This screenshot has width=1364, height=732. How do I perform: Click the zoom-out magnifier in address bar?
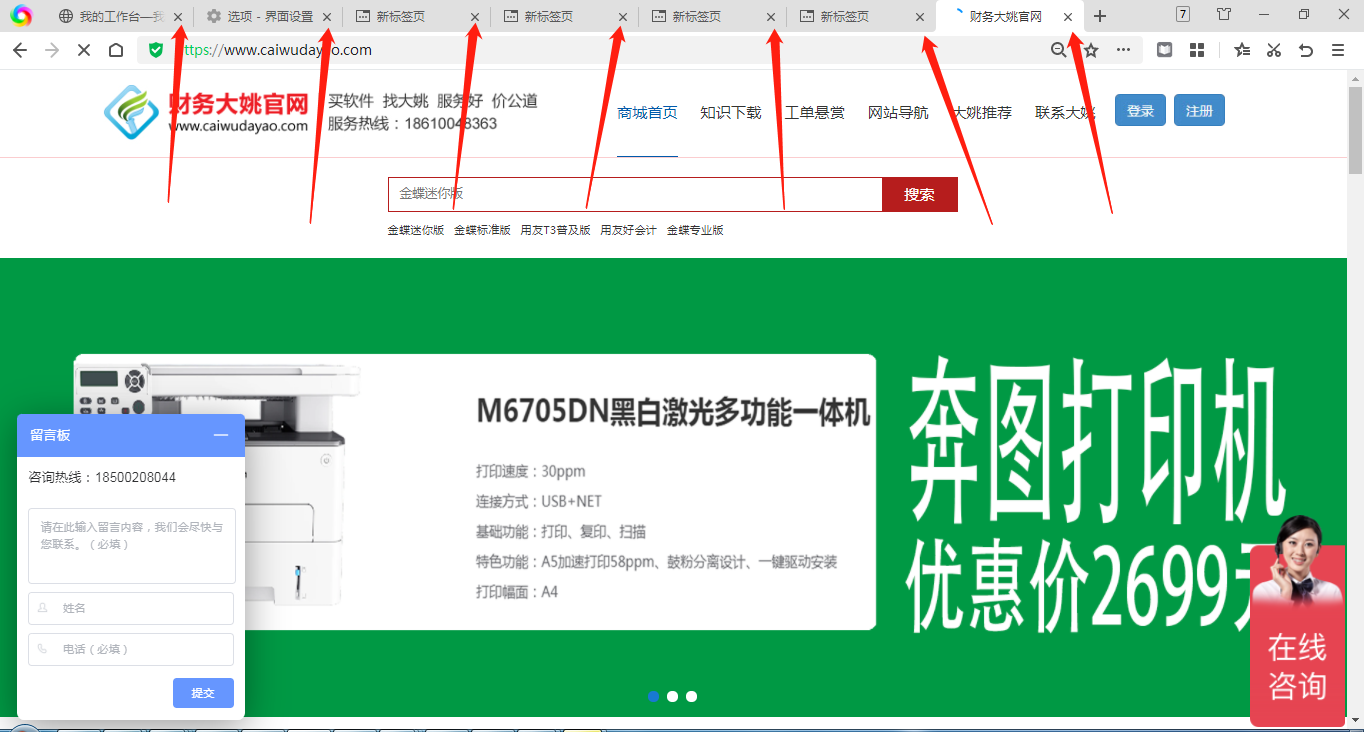pyautogui.click(x=1059, y=50)
